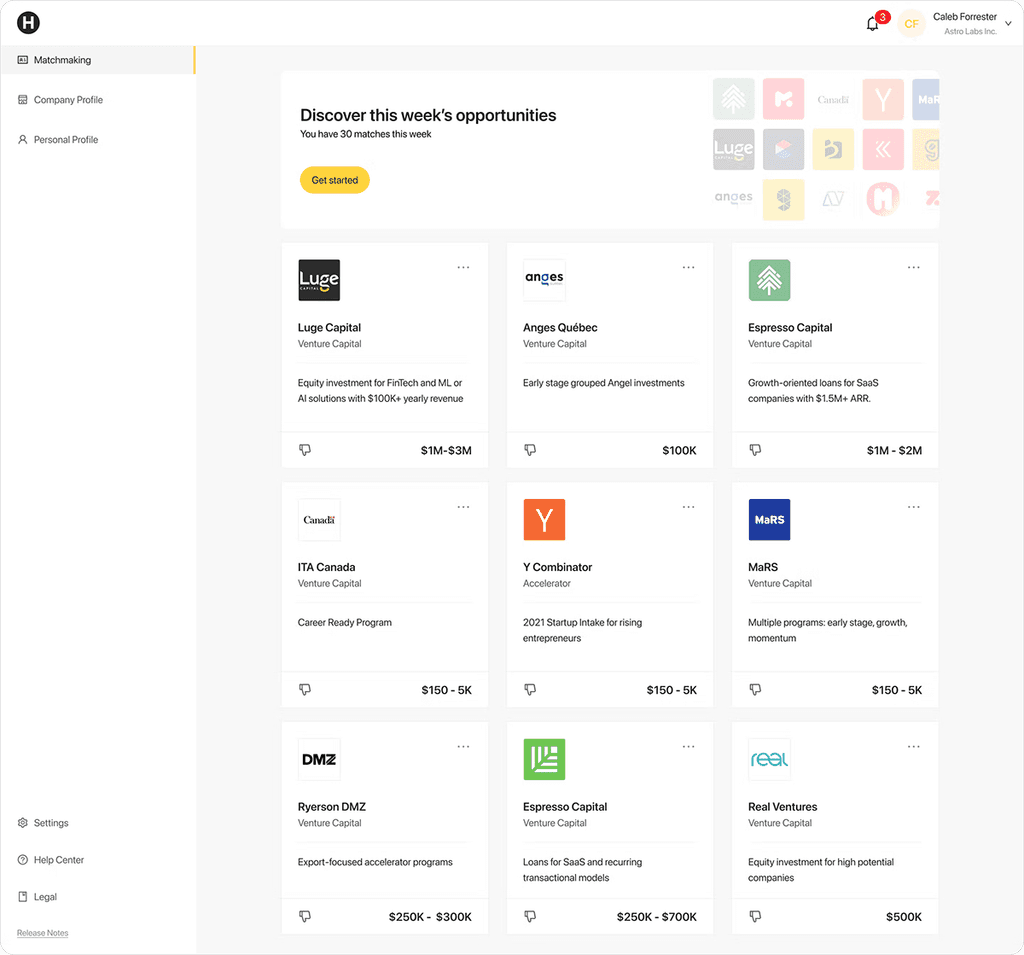This screenshot has width=1024, height=955.
Task: Open more options on Luge Capital card
Action: tap(463, 268)
